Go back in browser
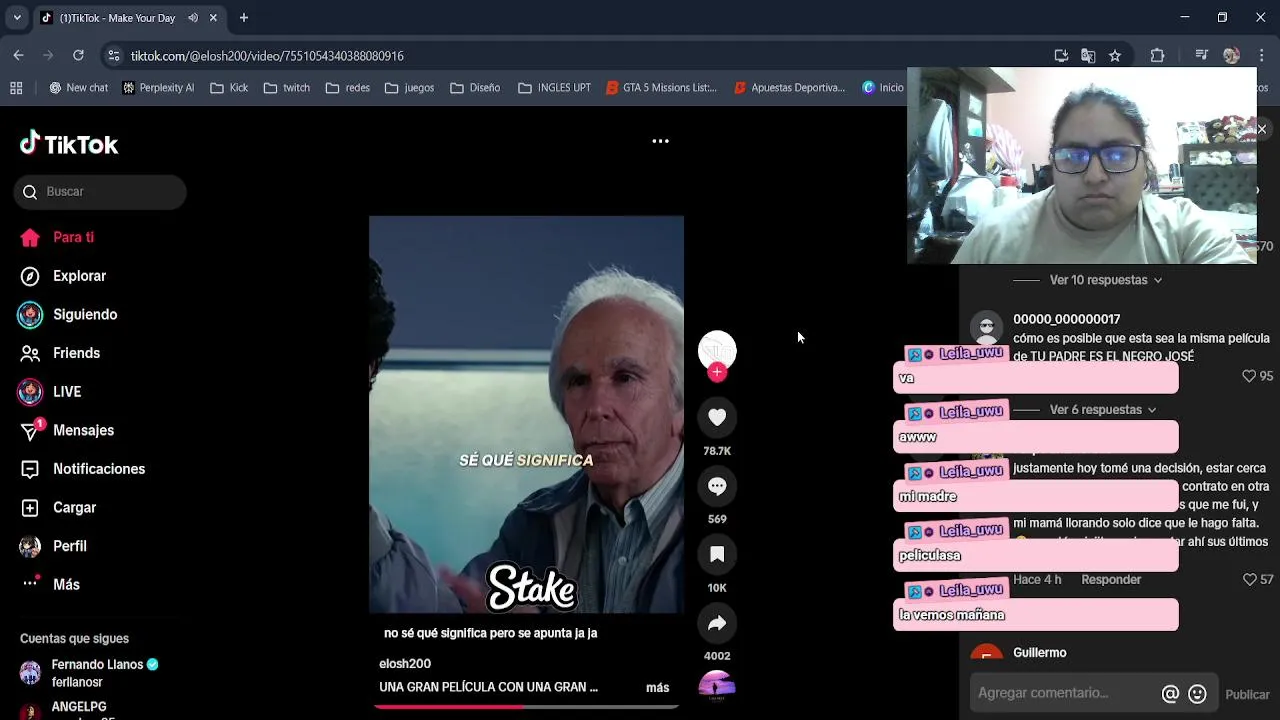The width and height of the screenshot is (1280, 720). point(19,56)
